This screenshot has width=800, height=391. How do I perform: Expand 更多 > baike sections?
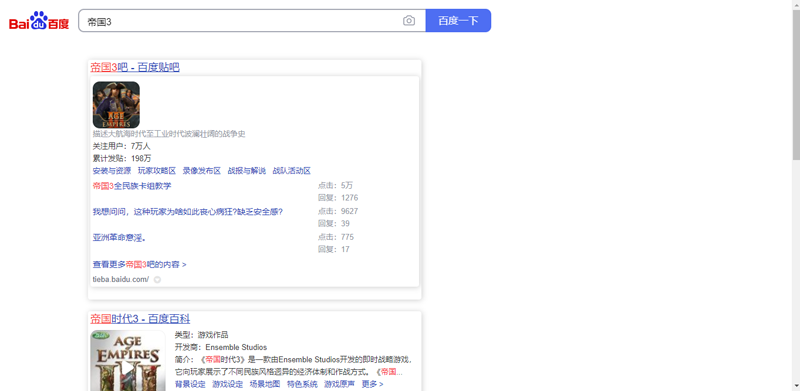372,384
